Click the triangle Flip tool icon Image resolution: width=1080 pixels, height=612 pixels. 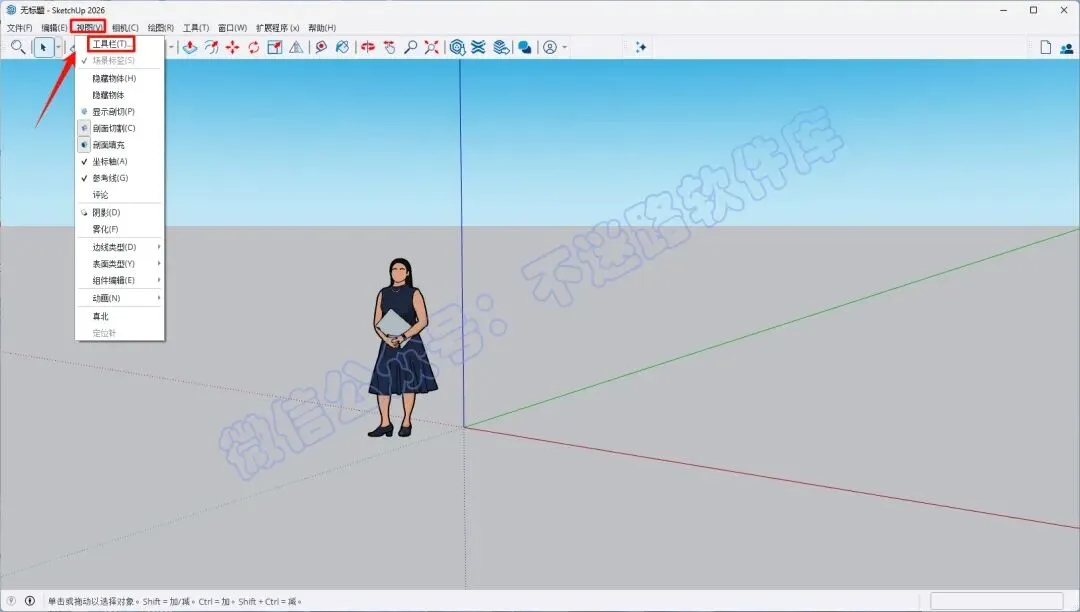[x=296, y=47]
